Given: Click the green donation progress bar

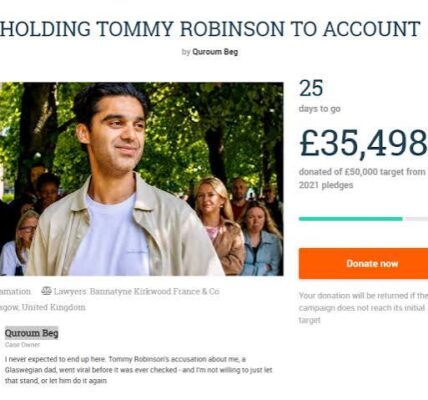Looking at the screenshot, I should point(351,219).
